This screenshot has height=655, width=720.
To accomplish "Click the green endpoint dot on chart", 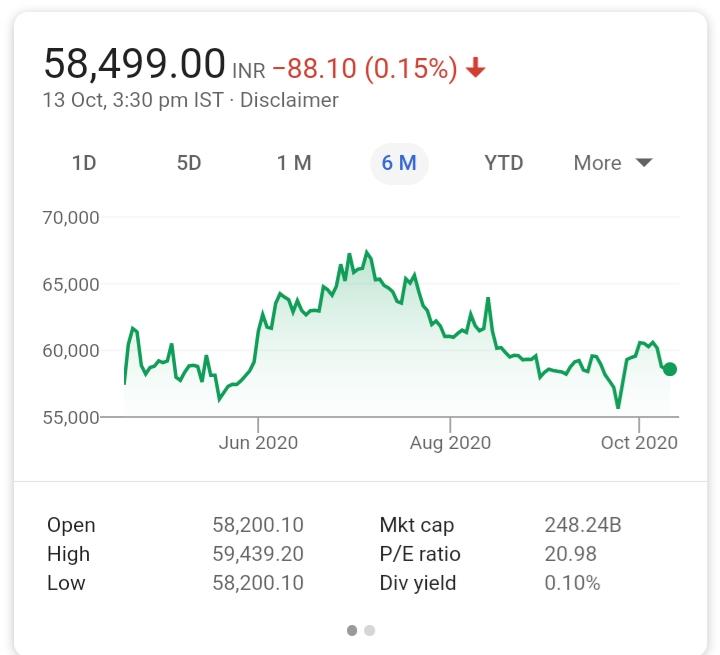I will point(669,369).
